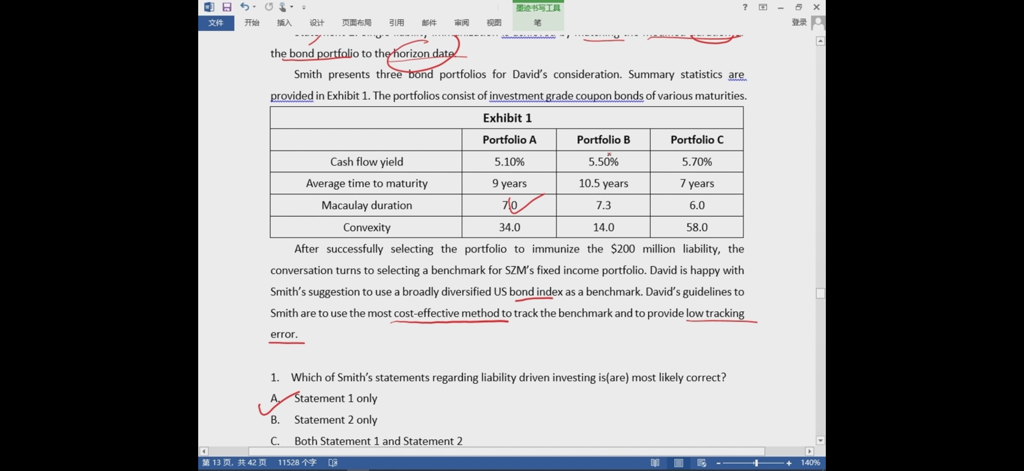Click the '7.3' Macaulay duration cell
Viewport: 1024px width, 471px height.
[603, 205]
